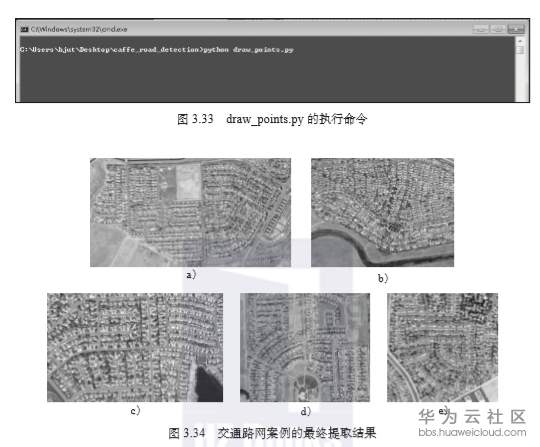
Task: Click the cmd window vertical scrollbar thumb
Action: [520, 50]
